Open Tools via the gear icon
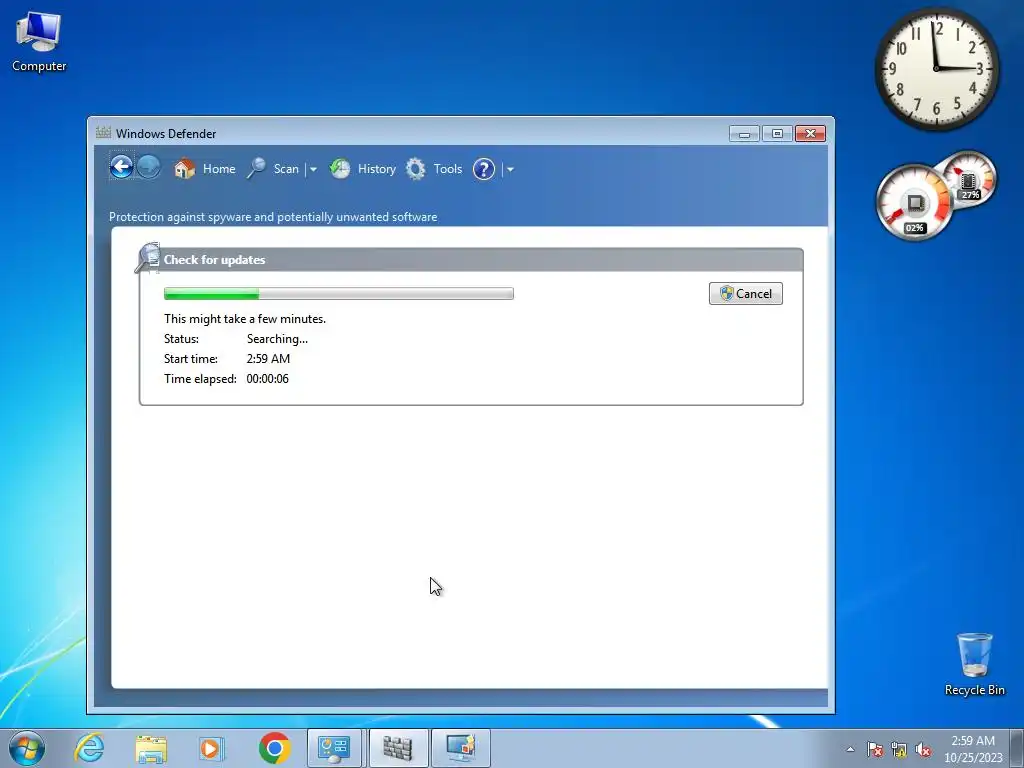The width and height of the screenshot is (1024, 768). click(x=415, y=169)
